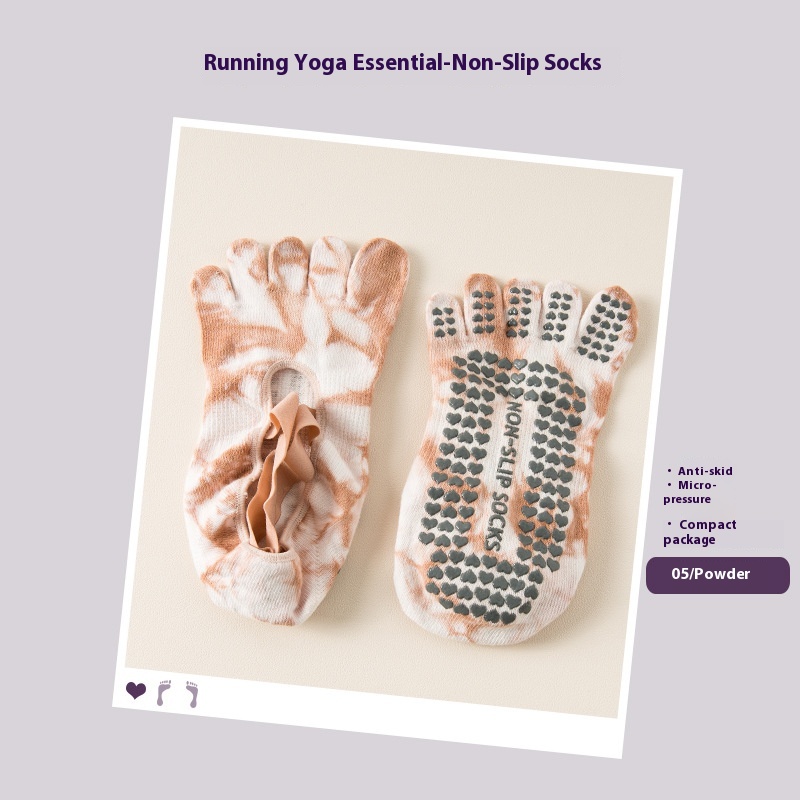Select the Anti-skid feature bullet

699,471
